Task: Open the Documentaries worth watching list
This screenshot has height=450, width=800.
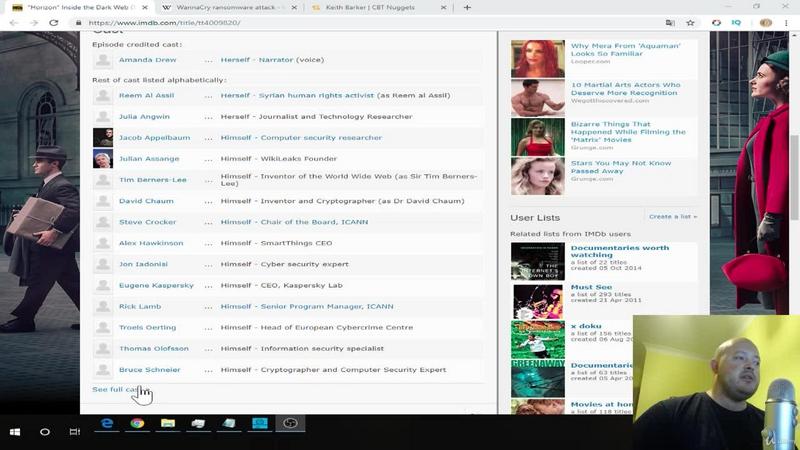Action: click(x=619, y=252)
